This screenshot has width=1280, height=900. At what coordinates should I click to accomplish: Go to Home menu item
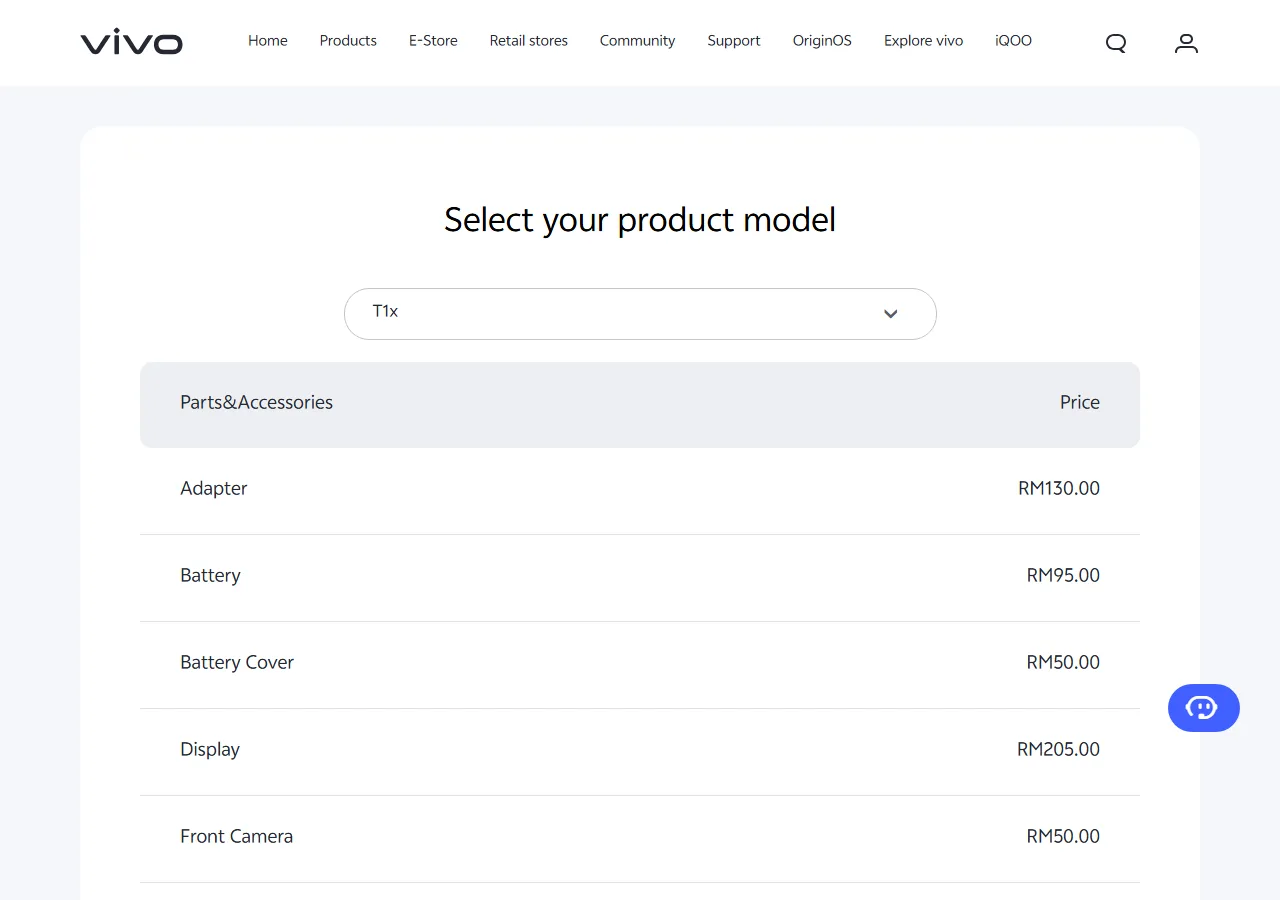pos(268,41)
